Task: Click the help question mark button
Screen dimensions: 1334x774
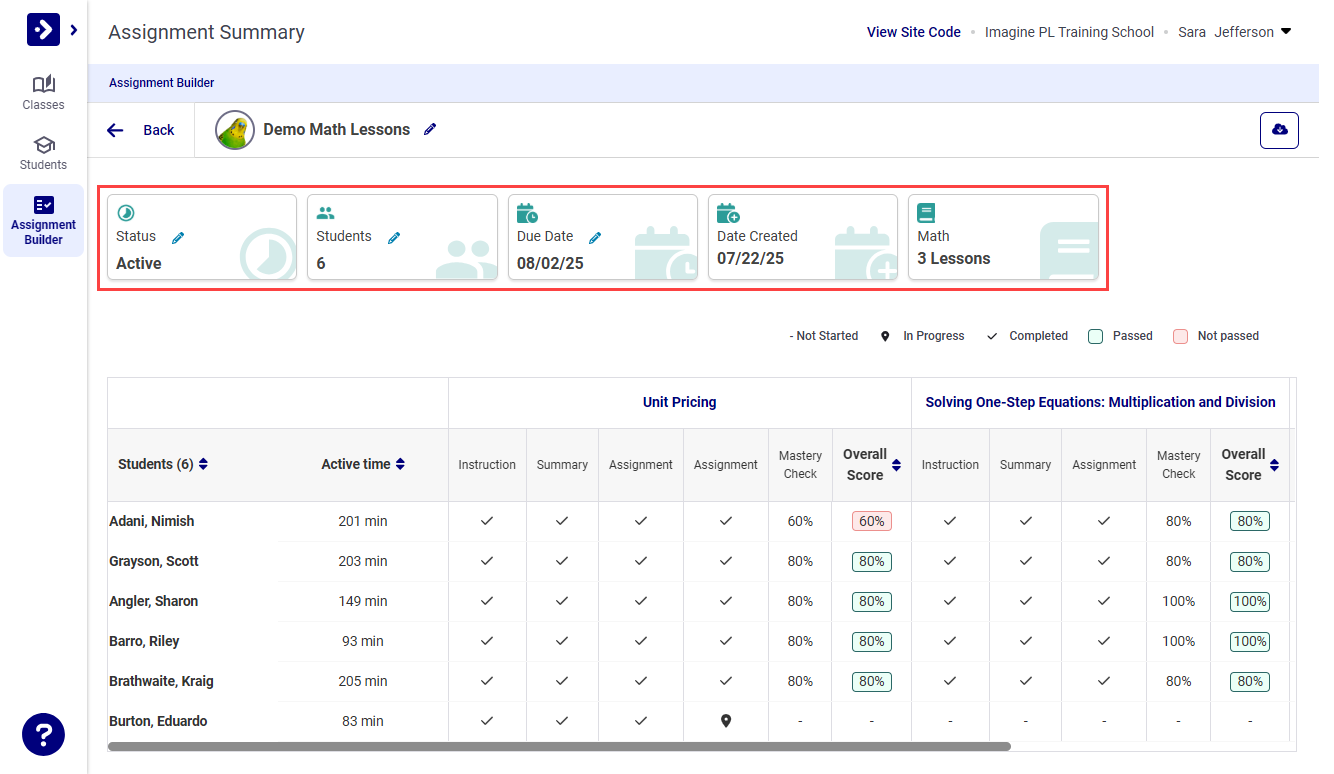Action: [x=43, y=735]
